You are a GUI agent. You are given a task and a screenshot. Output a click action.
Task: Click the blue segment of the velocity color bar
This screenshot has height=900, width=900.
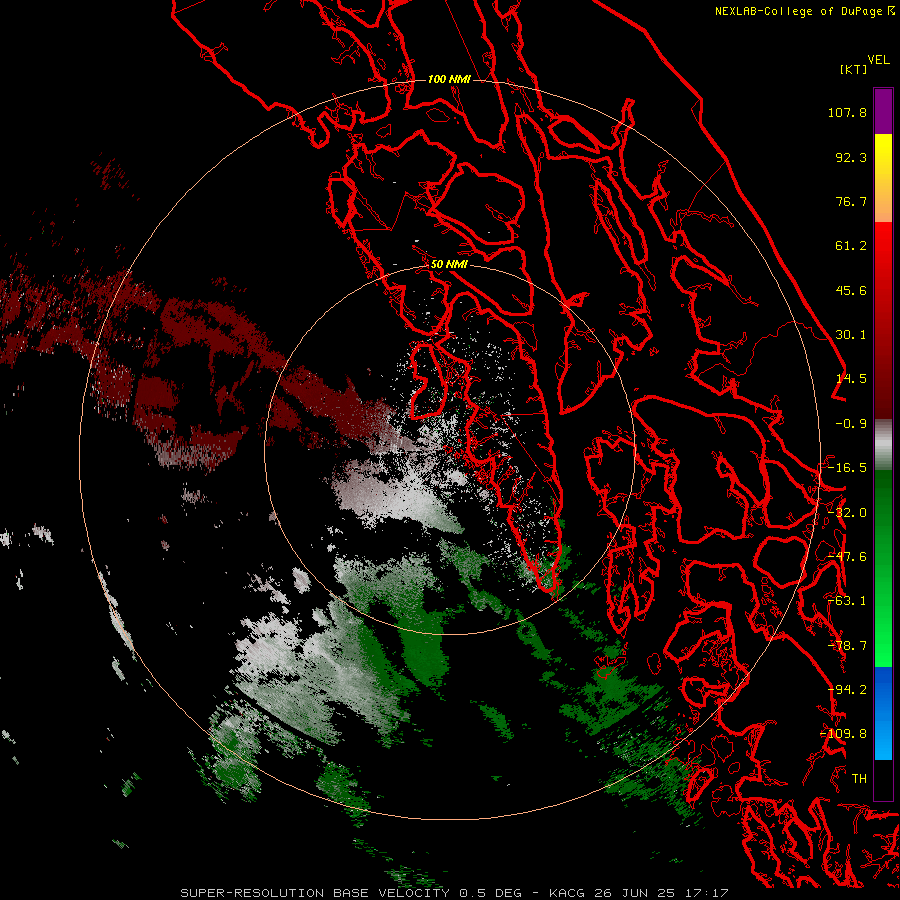pos(883,713)
